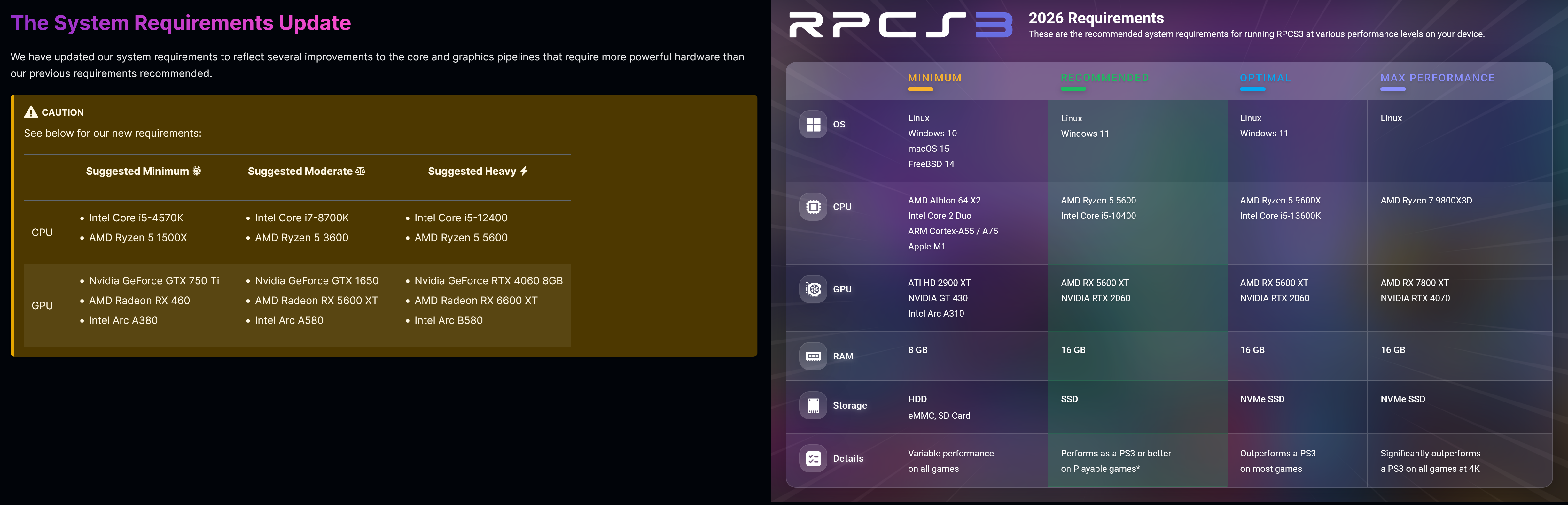The image size is (1568, 505).
Task: Select "Intel Core i5-4570K" in the caution table
Action: click(x=137, y=218)
